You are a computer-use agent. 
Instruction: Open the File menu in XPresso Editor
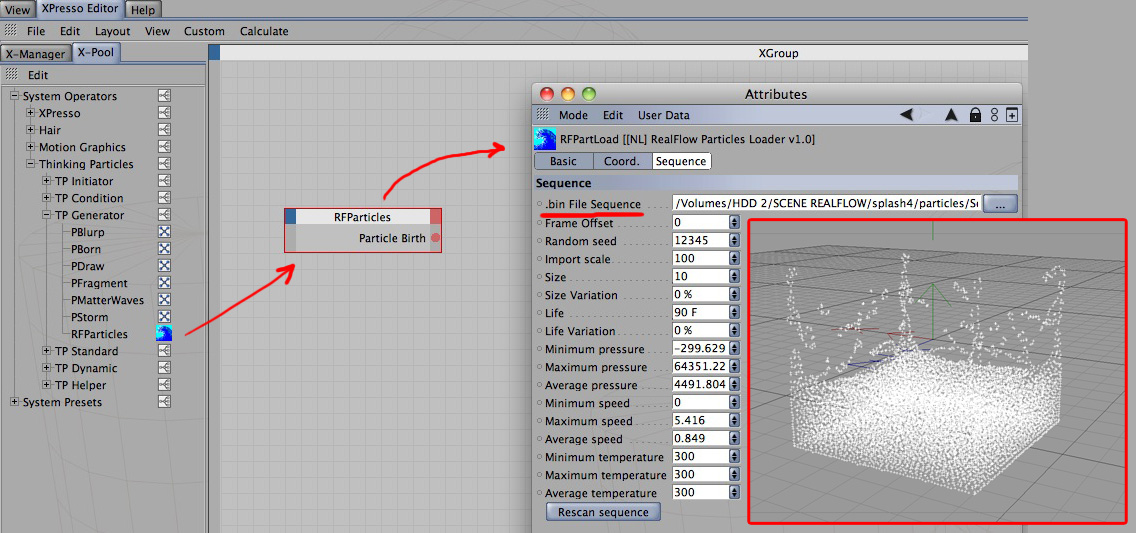coord(36,31)
